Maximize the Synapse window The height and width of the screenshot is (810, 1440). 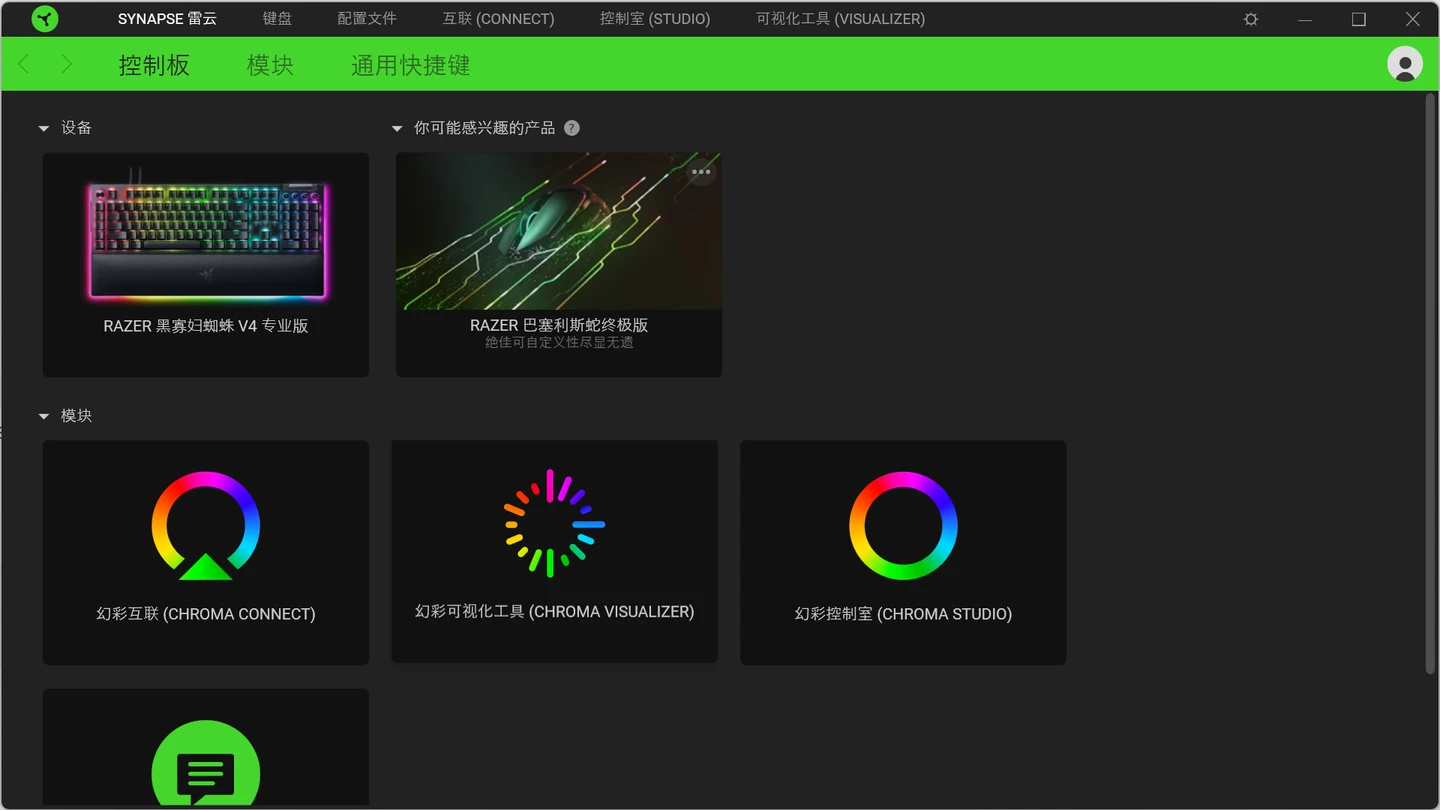(1359, 19)
